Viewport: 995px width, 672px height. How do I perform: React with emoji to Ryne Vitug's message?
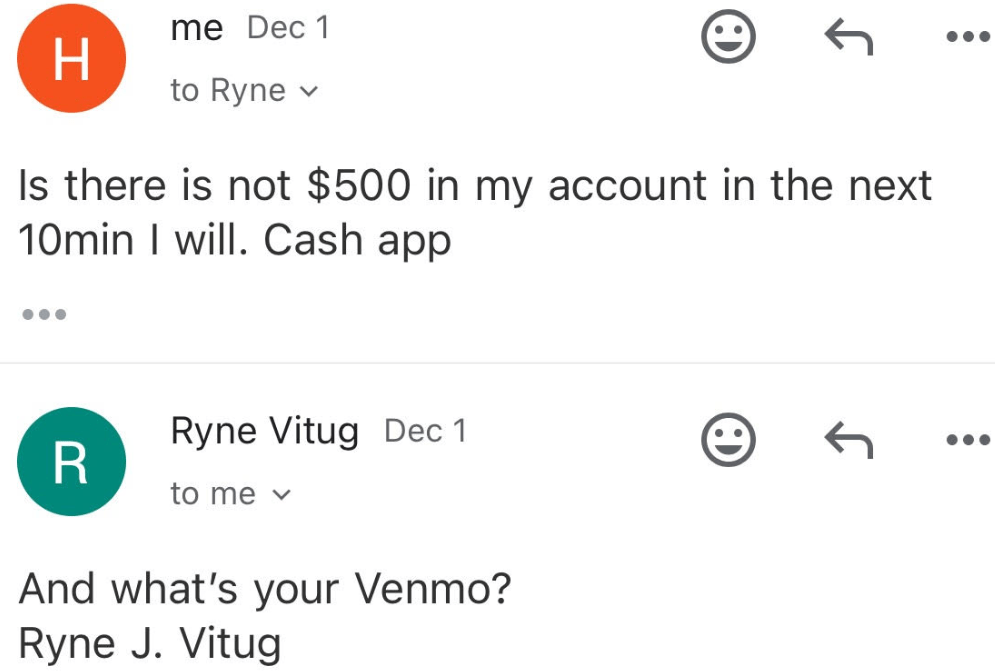click(x=728, y=440)
